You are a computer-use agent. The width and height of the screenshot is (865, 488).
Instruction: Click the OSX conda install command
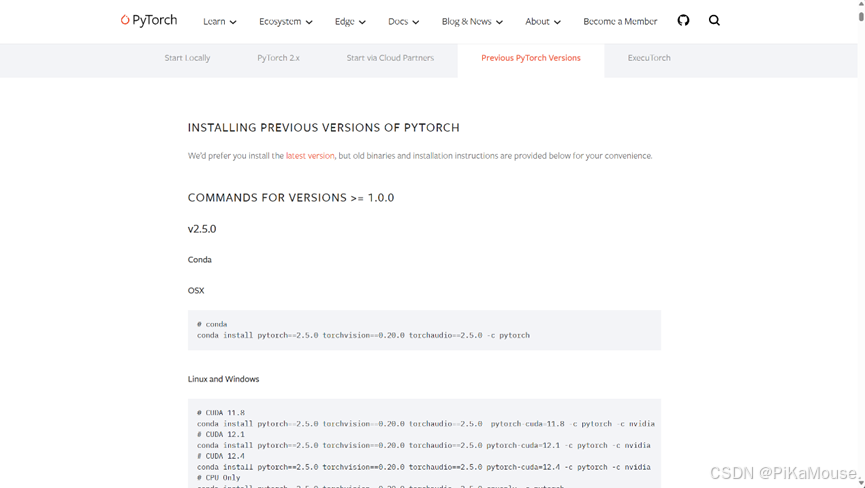[363, 335]
